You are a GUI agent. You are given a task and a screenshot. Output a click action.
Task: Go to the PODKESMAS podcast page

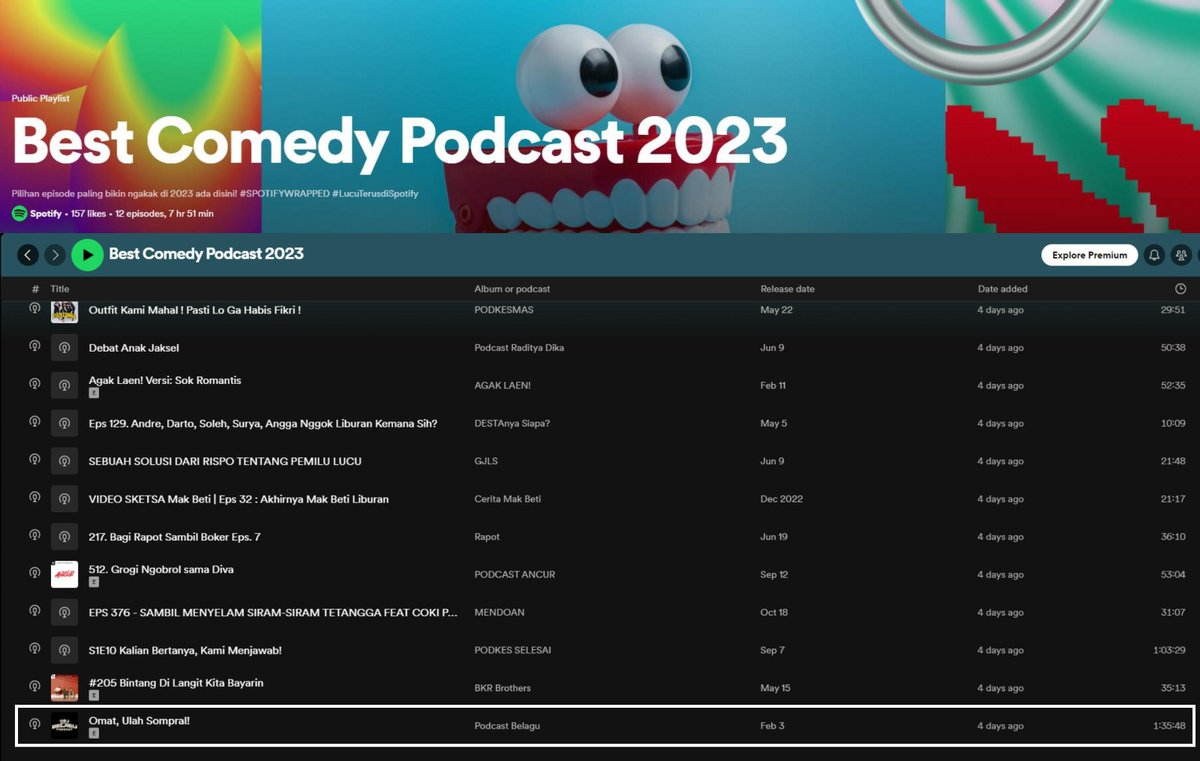point(504,310)
